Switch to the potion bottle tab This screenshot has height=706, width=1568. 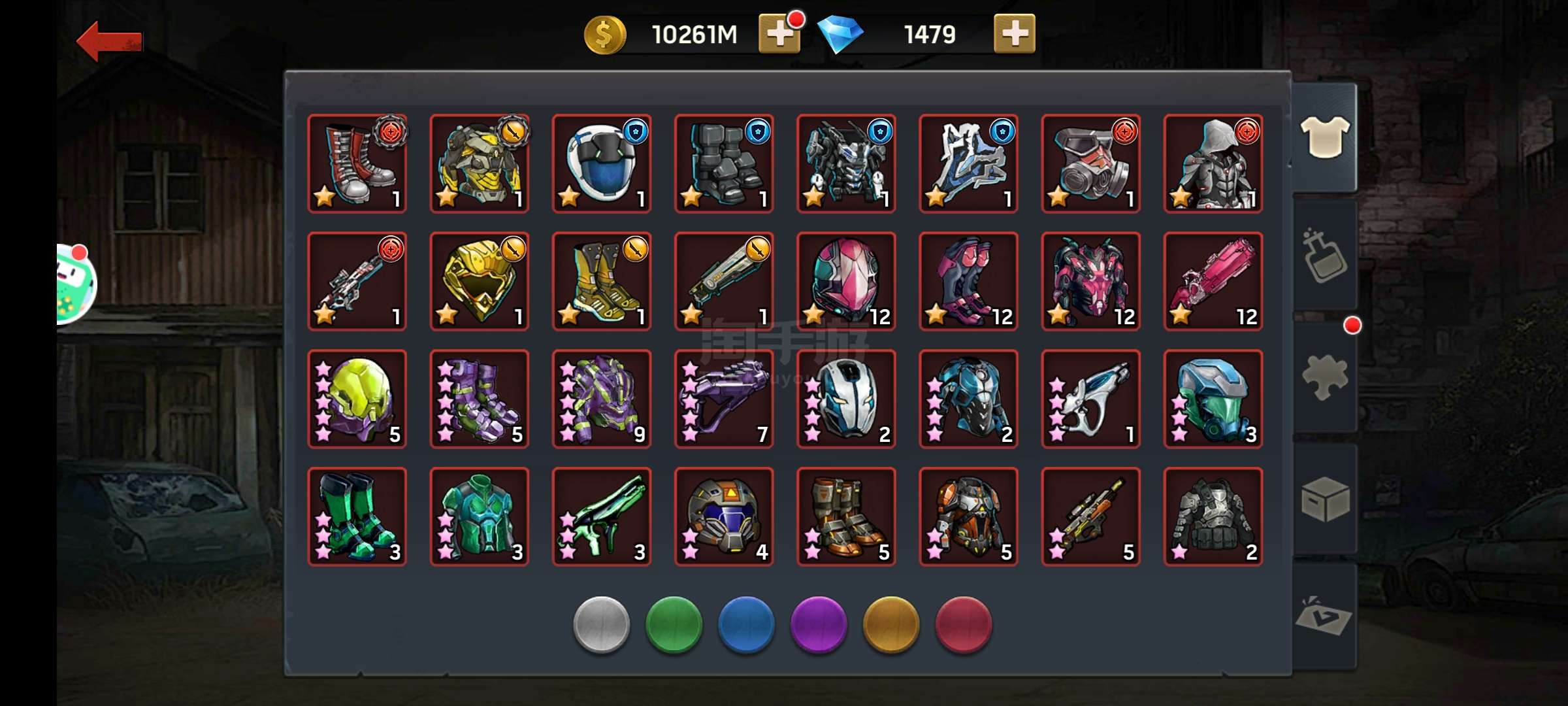point(1324,256)
